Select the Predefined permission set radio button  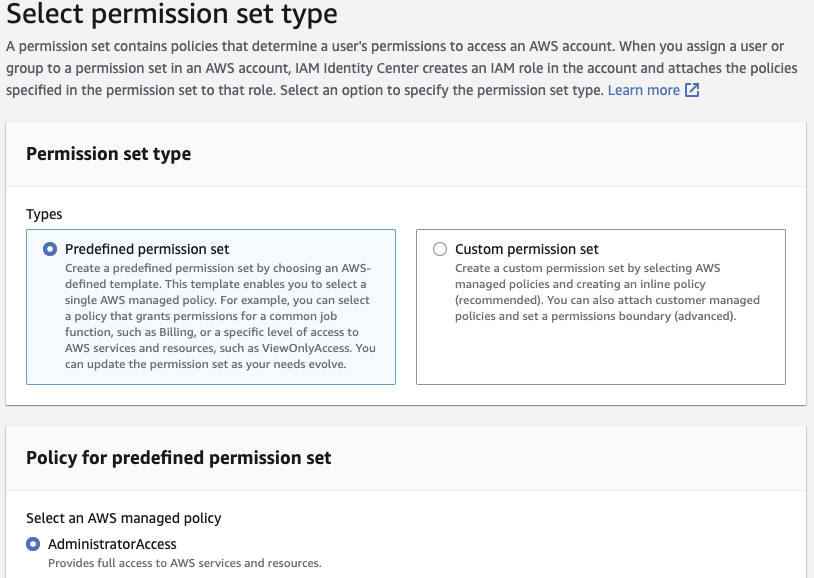pos(50,249)
